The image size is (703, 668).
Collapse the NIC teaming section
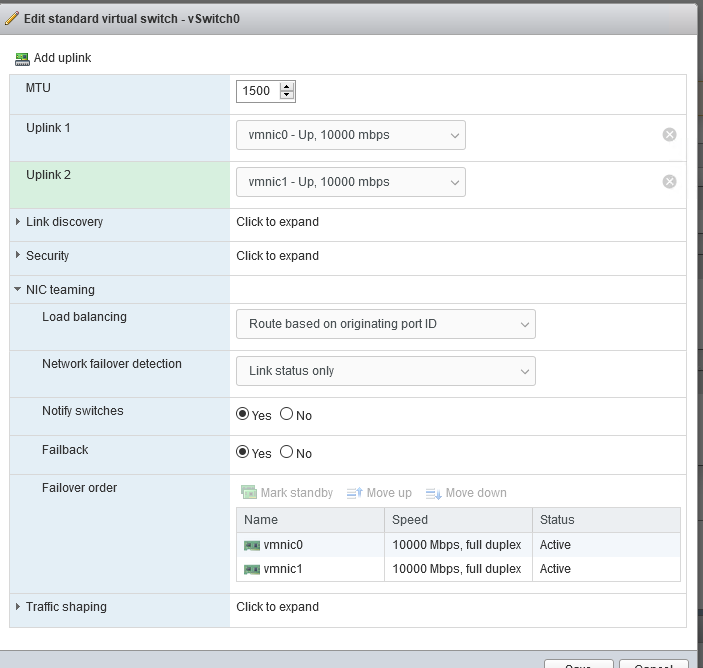pos(18,290)
